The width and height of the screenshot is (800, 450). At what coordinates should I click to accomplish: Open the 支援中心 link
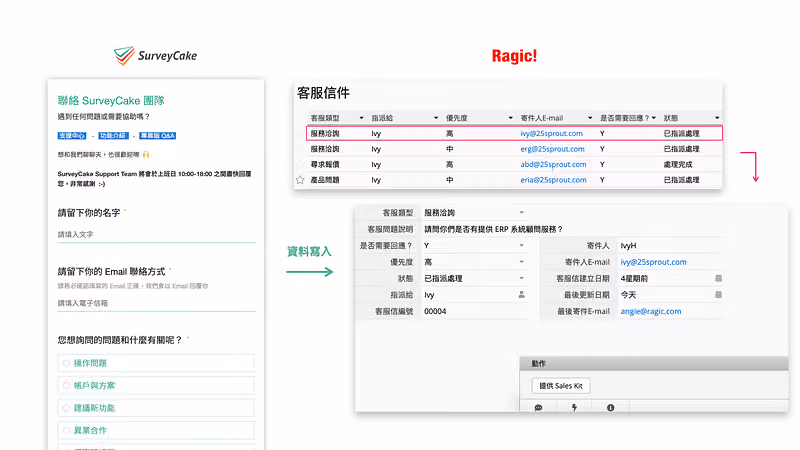click(x=72, y=136)
